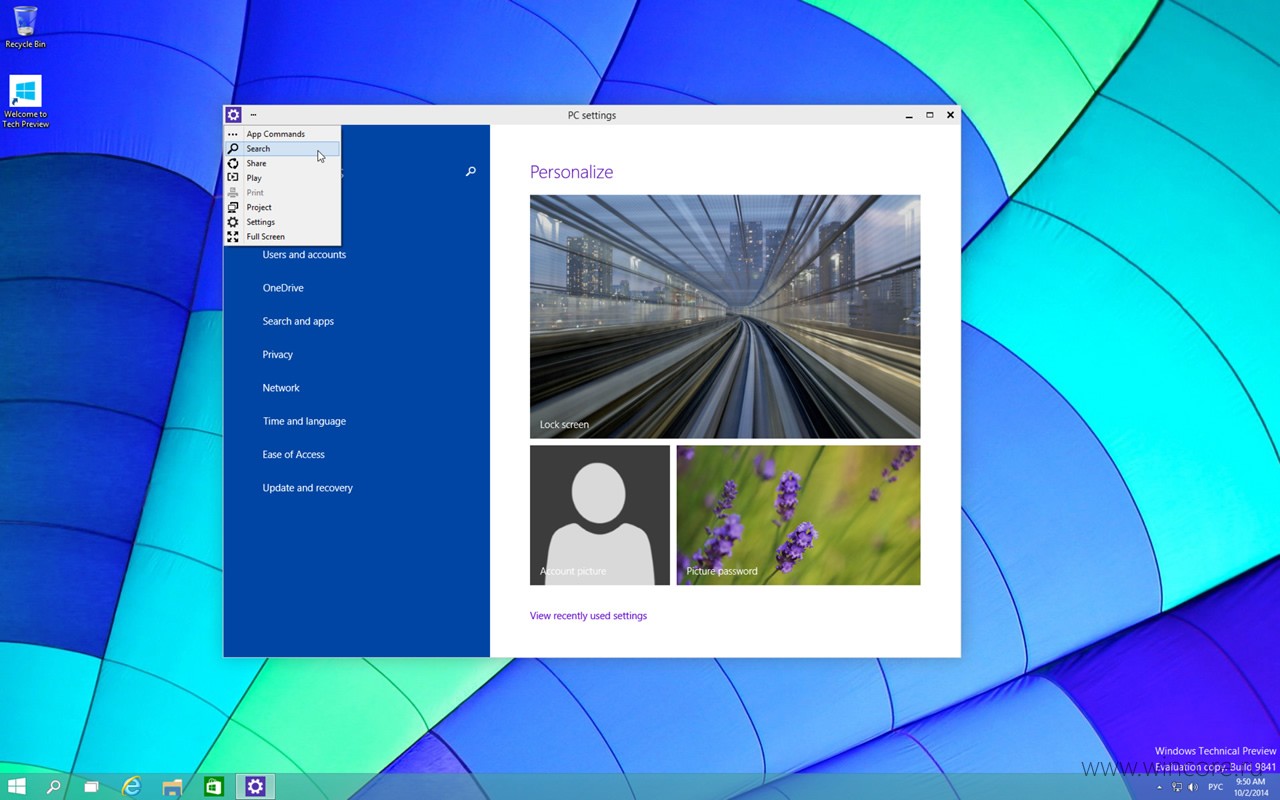The image size is (1280, 800).
Task: Select Project in the app menu
Action: click(x=282, y=207)
